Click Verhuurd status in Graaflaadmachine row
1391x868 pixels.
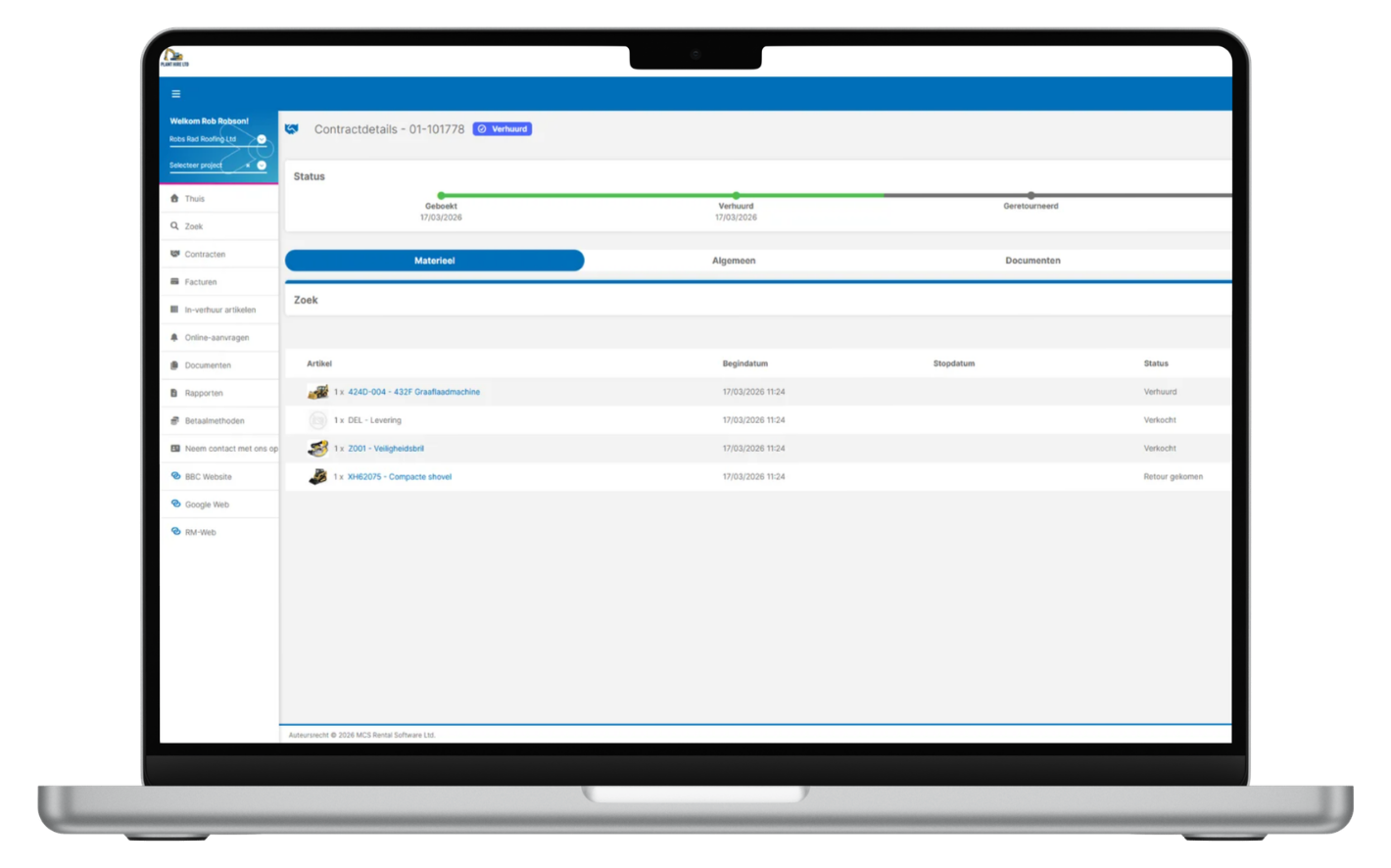[x=1160, y=392]
